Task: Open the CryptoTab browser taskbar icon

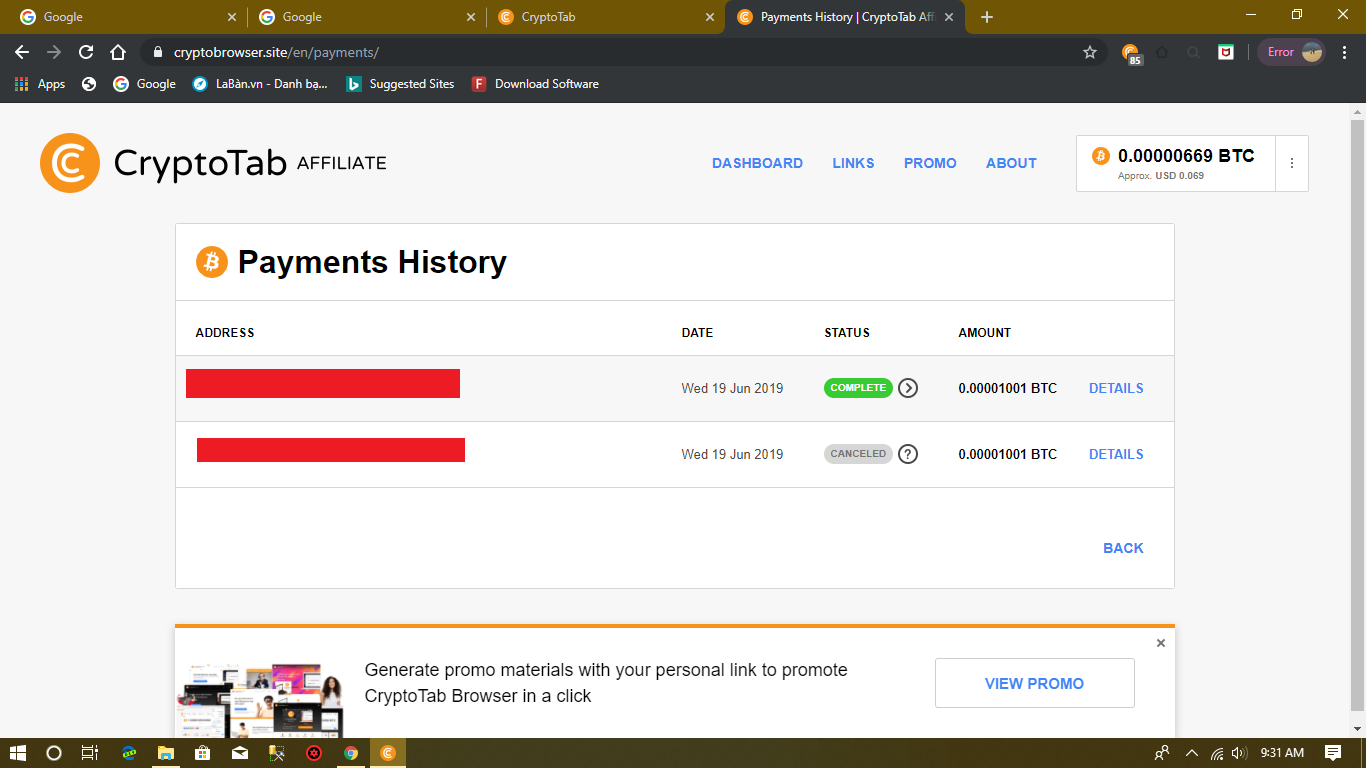Action: tap(388, 753)
